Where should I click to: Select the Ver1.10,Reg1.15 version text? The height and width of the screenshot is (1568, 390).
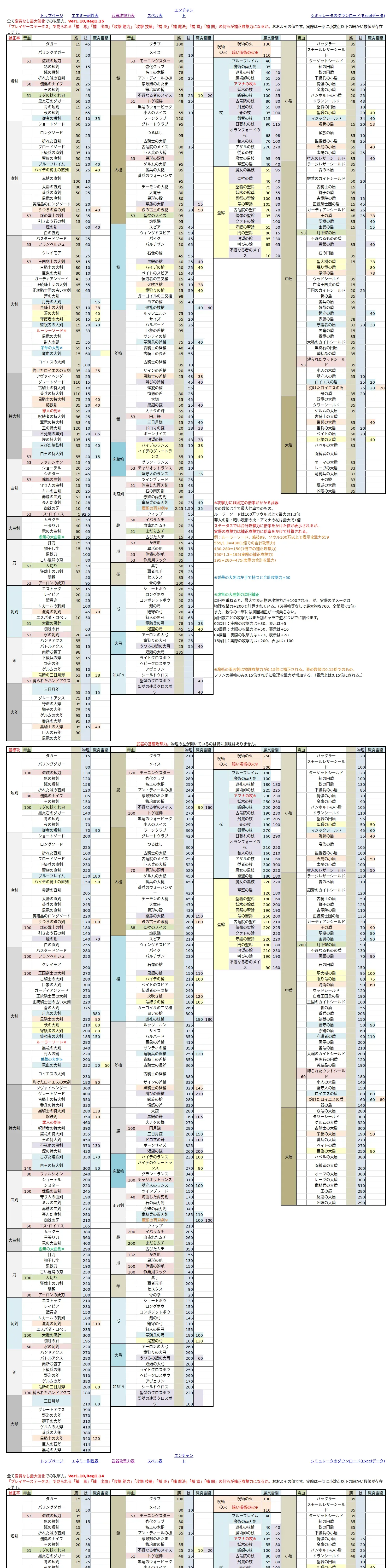point(86,21)
